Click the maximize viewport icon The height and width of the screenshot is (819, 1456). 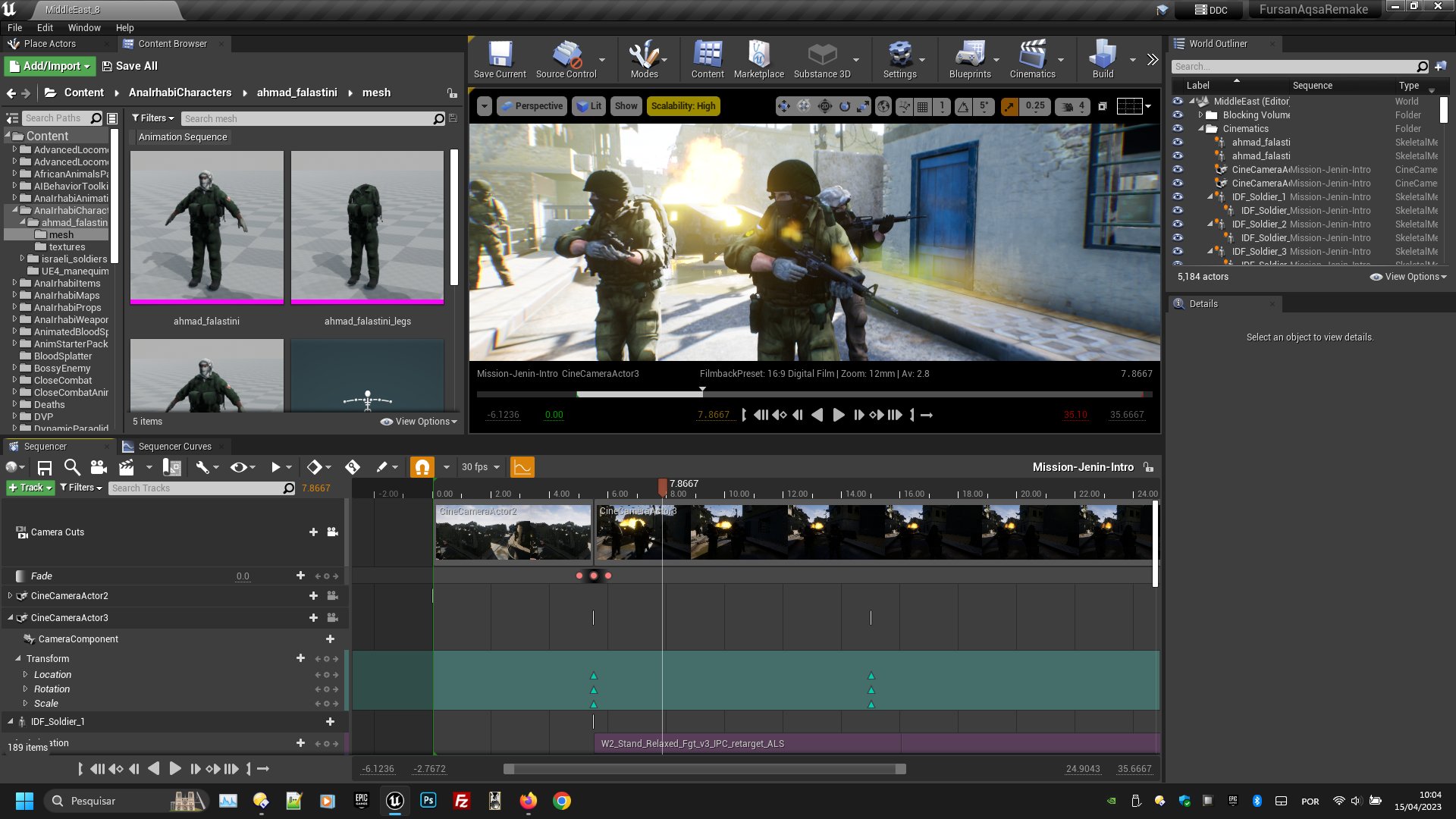(x=1103, y=106)
